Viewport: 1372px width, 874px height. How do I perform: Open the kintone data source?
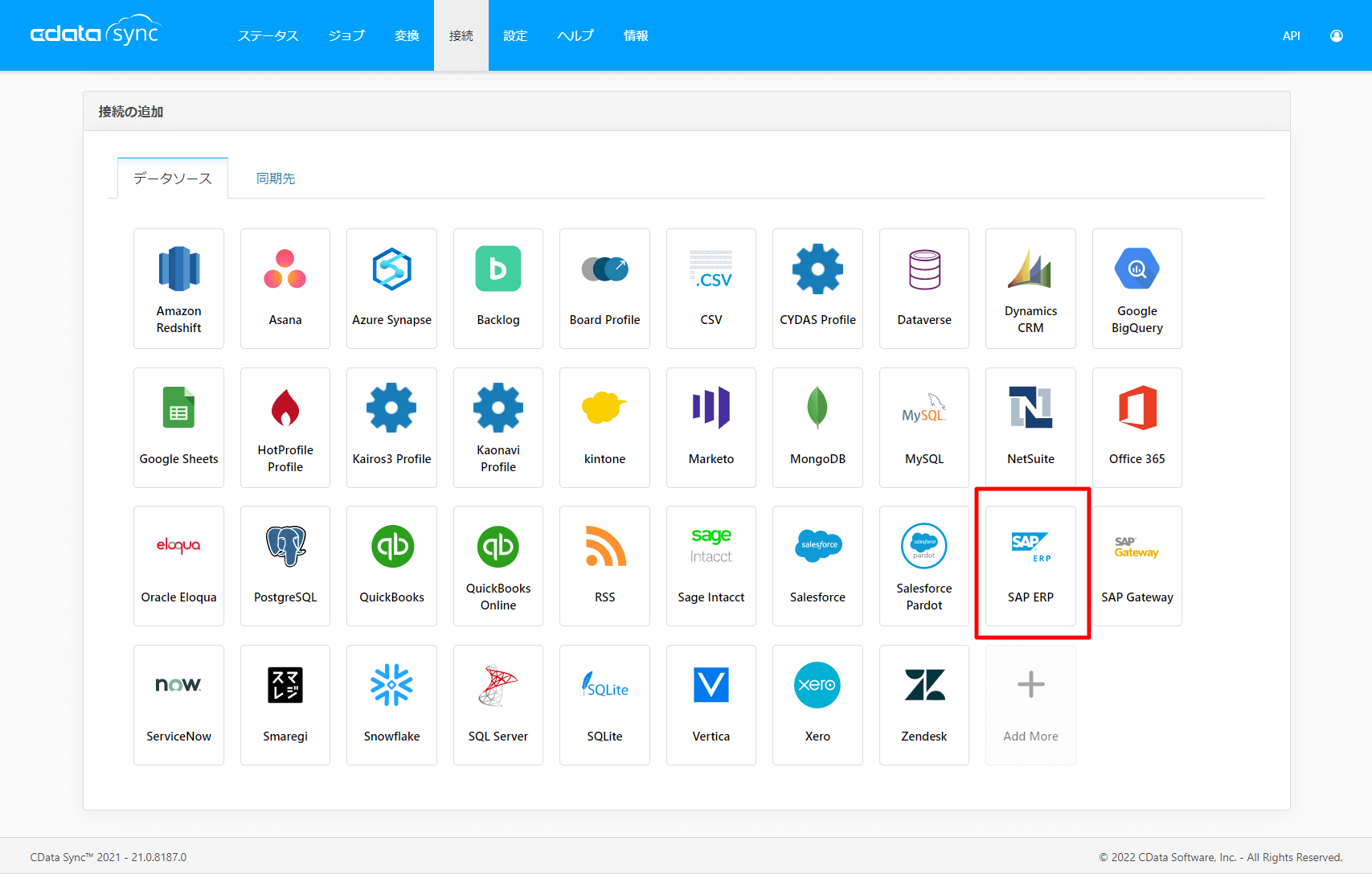[x=604, y=428]
